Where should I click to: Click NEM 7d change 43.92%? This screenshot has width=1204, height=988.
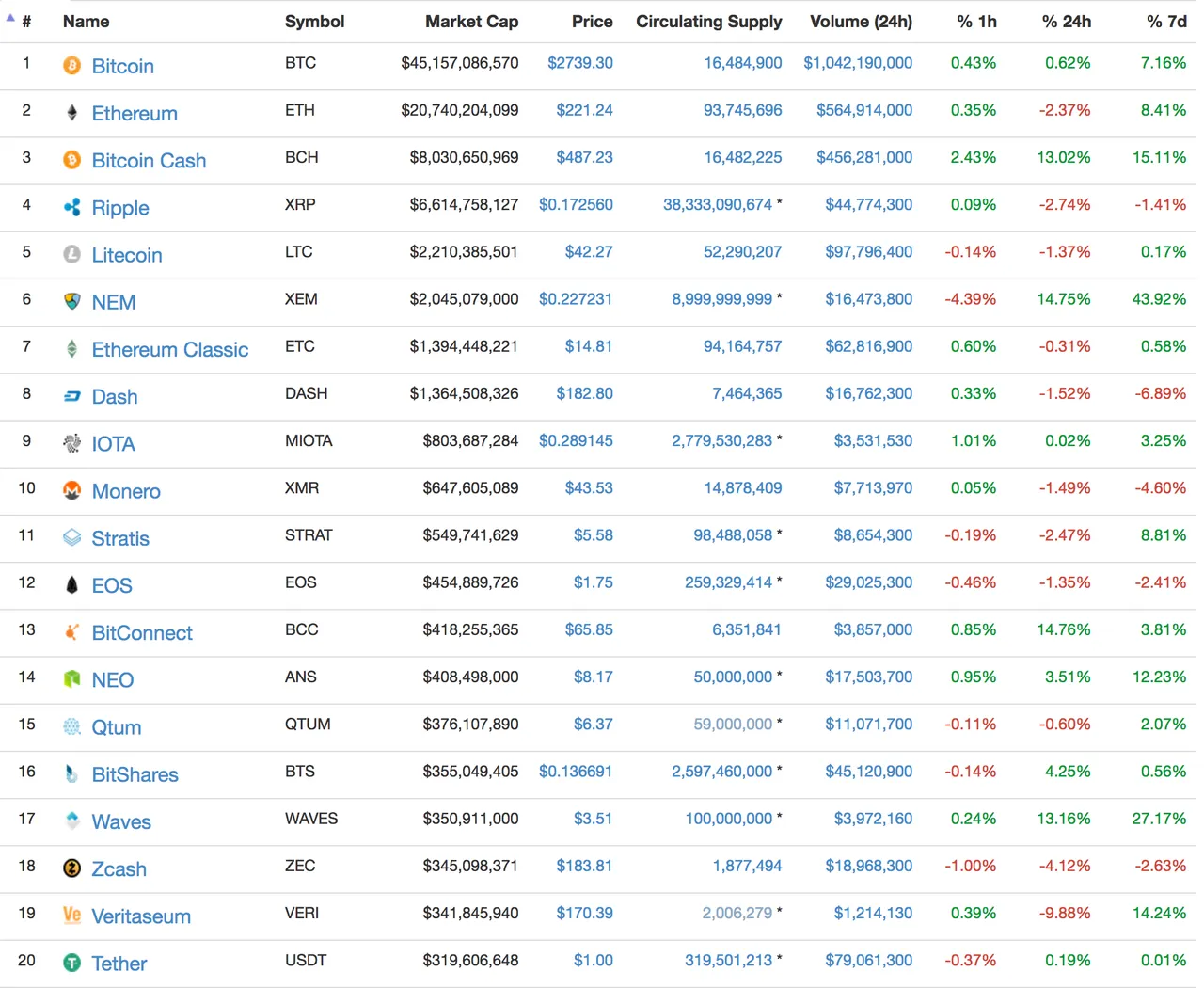tap(1159, 299)
